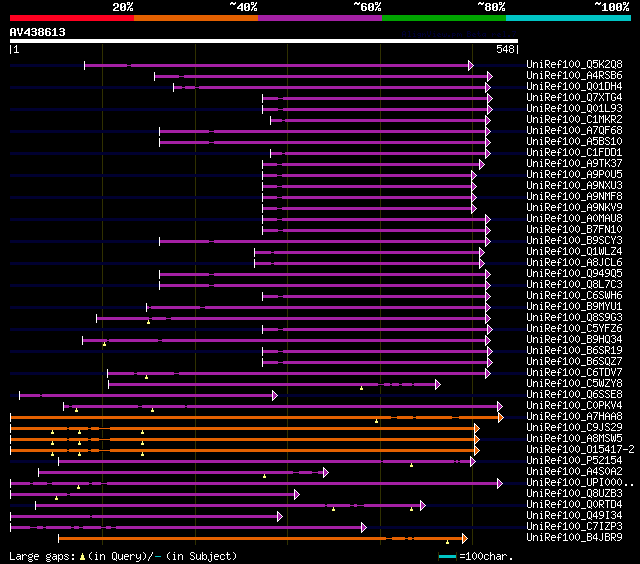Viewport: 640px width, 564px height.
Task: Select the UniRef100_Q8L7C3 label
Action: tap(574, 284)
